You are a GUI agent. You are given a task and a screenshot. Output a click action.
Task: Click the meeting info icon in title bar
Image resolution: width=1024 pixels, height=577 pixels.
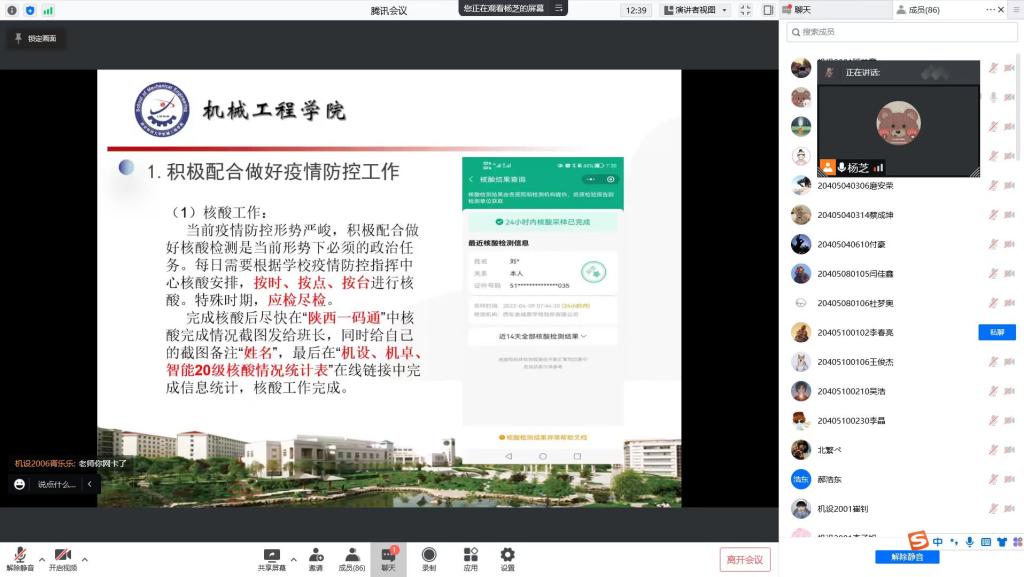click(11, 10)
